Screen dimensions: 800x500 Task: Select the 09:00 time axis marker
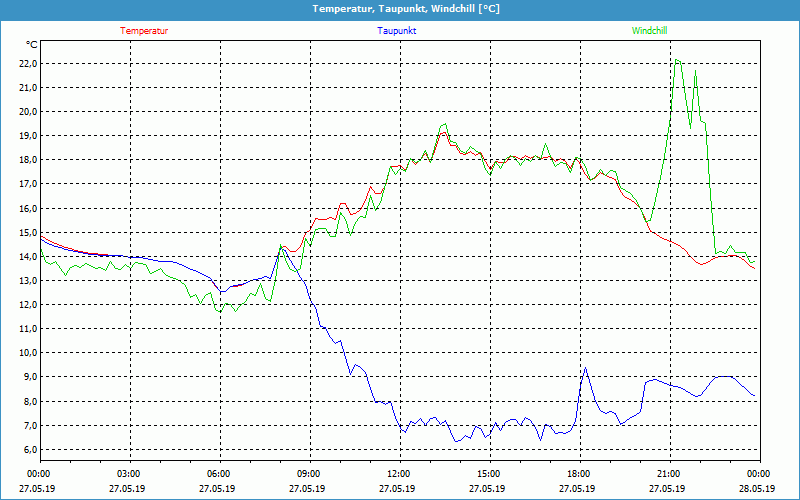pos(309,473)
